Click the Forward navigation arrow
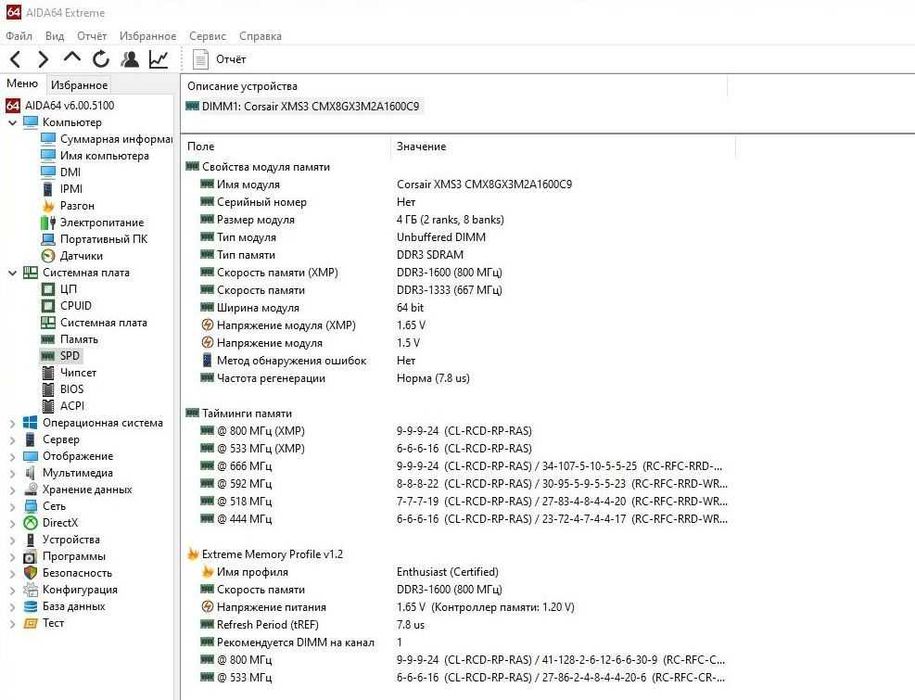Viewport: 915px width, 700px height. click(43, 59)
